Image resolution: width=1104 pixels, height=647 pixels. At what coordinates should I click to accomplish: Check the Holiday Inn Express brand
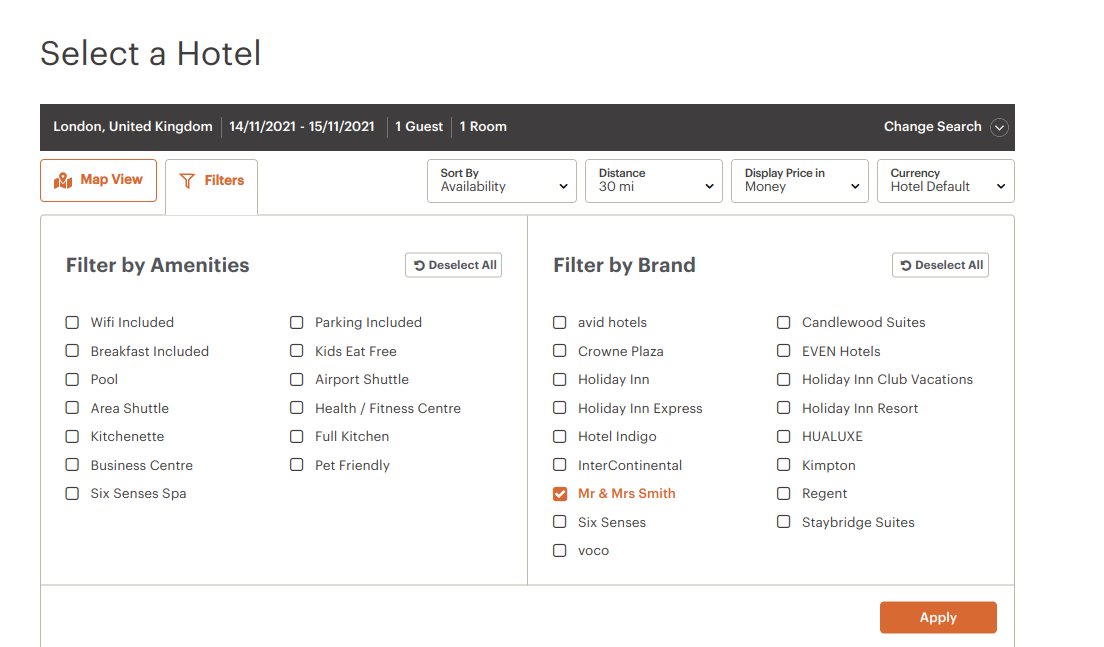pyautogui.click(x=560, y=408)
